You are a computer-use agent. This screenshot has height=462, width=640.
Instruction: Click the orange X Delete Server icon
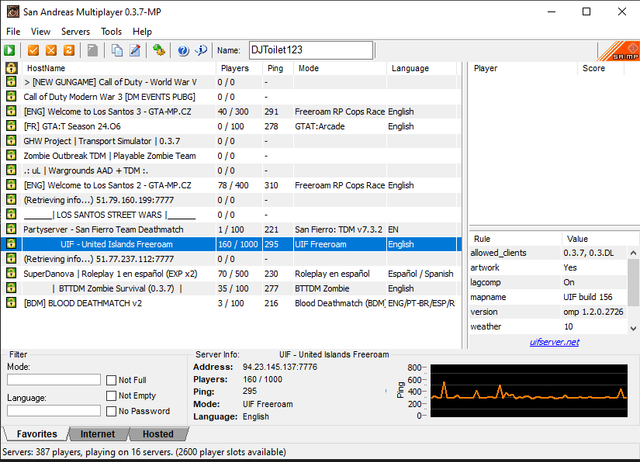[51, 50]
